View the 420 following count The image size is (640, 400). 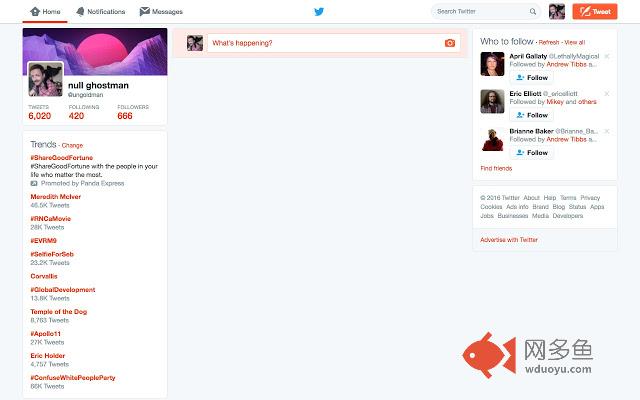[84, 112]
